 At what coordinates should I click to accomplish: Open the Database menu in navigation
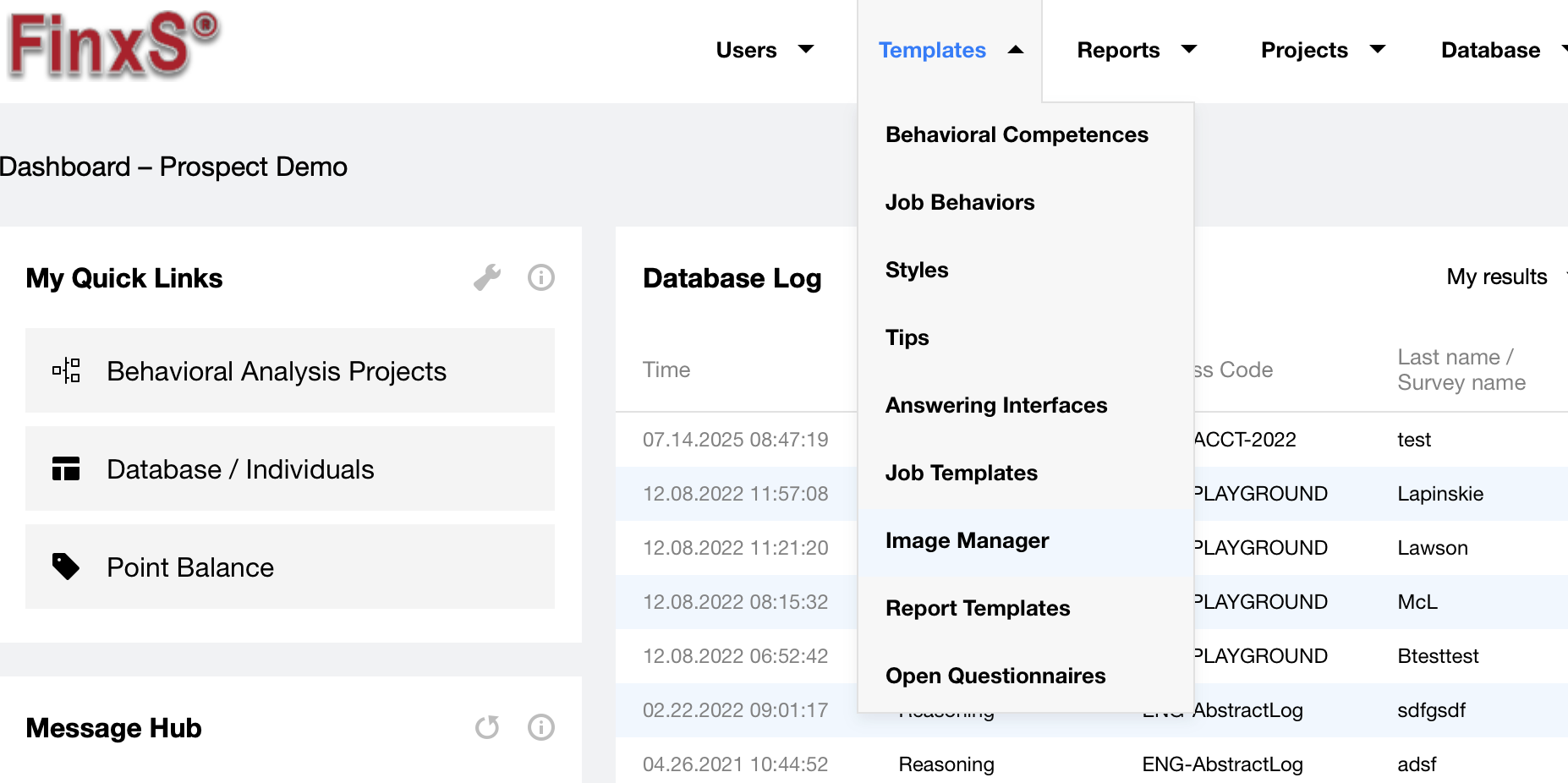pyautogui.click(x=1490, y=50)
